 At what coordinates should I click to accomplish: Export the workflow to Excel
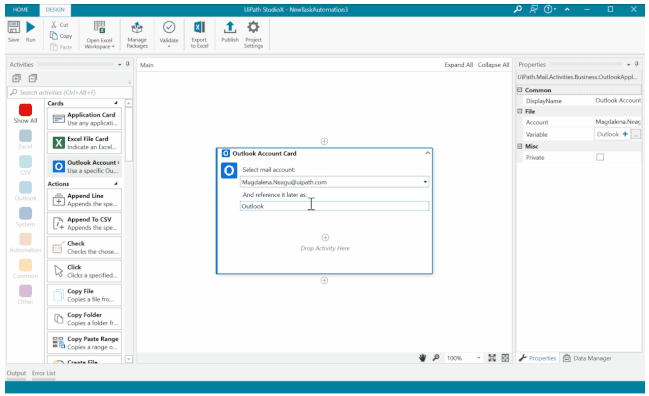coord(199,35)
